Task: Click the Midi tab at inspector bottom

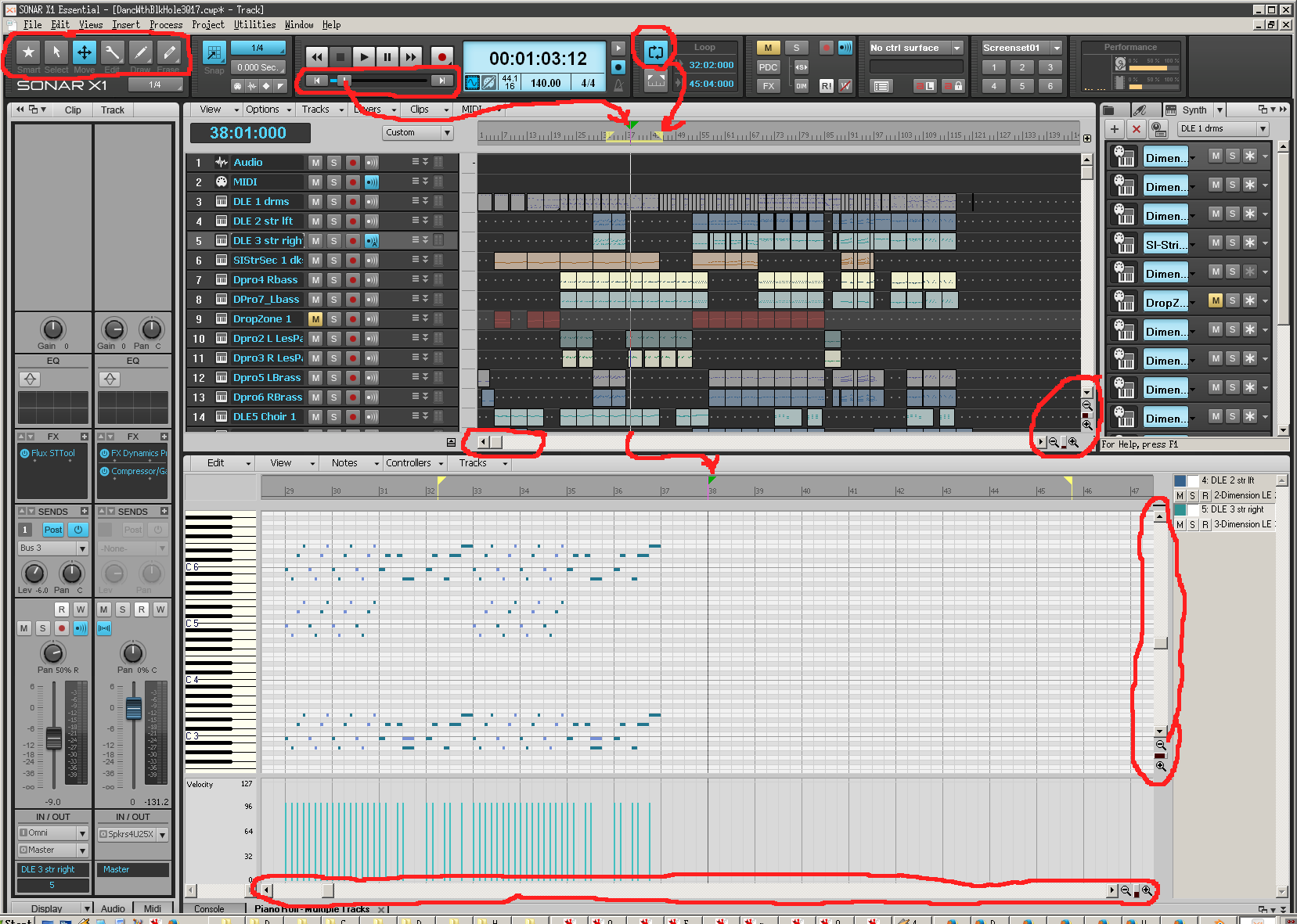Action: pyautogui.click(x=153, y=908)
